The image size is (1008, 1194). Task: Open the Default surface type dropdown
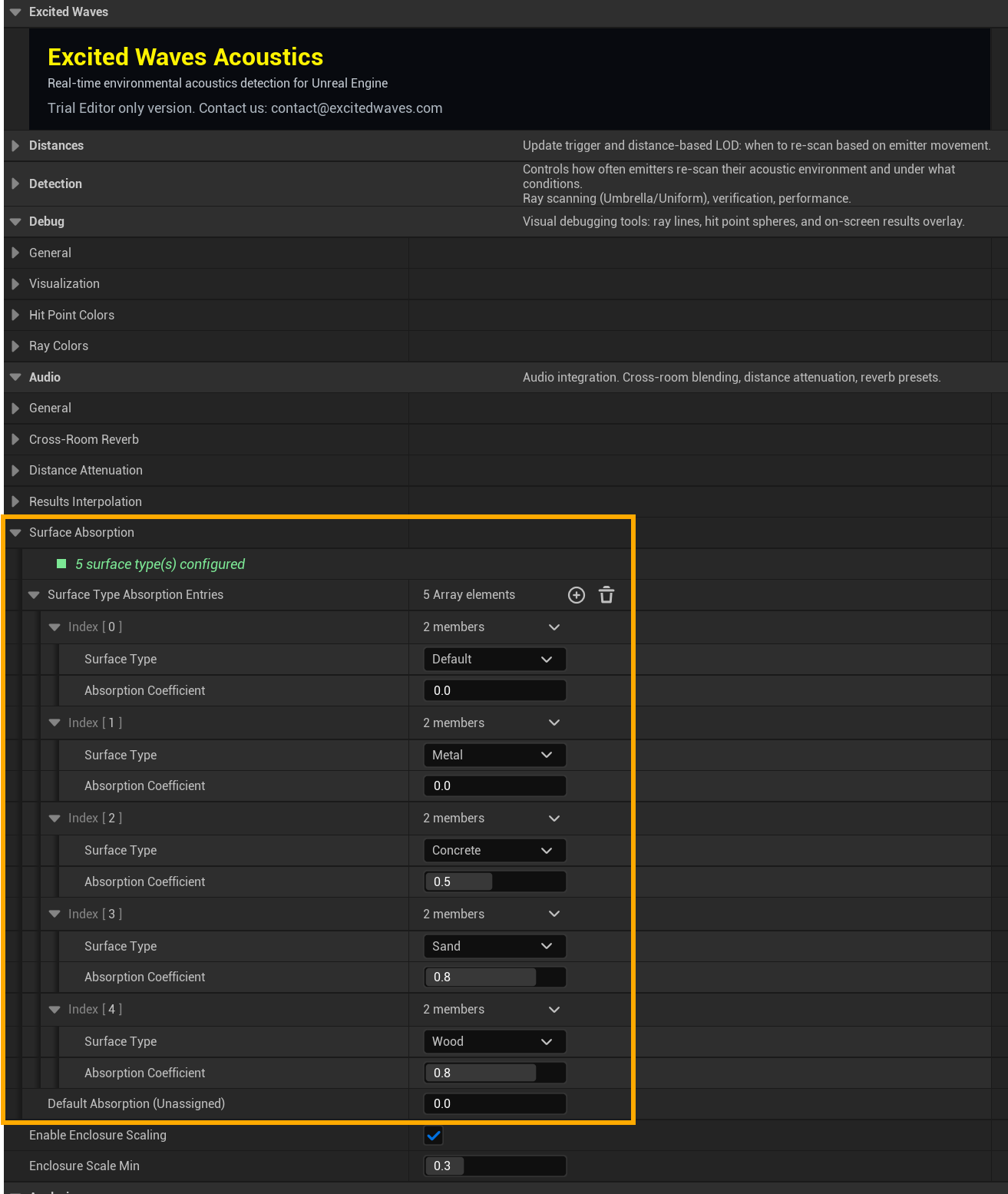point(494,660)
